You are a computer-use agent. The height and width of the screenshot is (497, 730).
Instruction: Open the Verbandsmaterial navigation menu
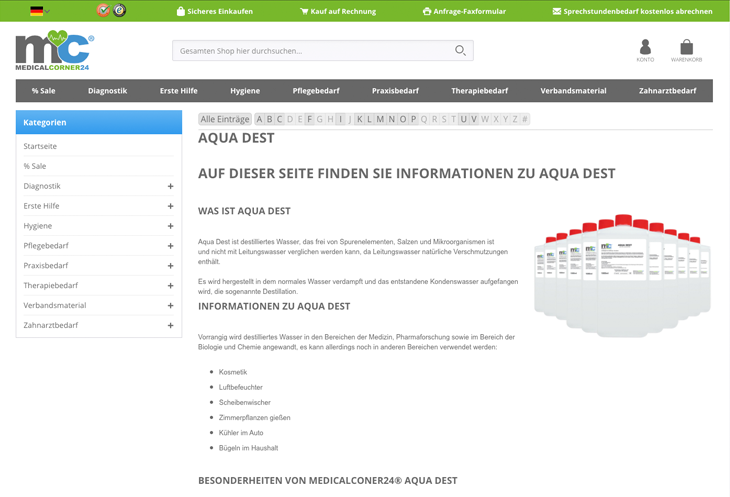pos(573,91)
